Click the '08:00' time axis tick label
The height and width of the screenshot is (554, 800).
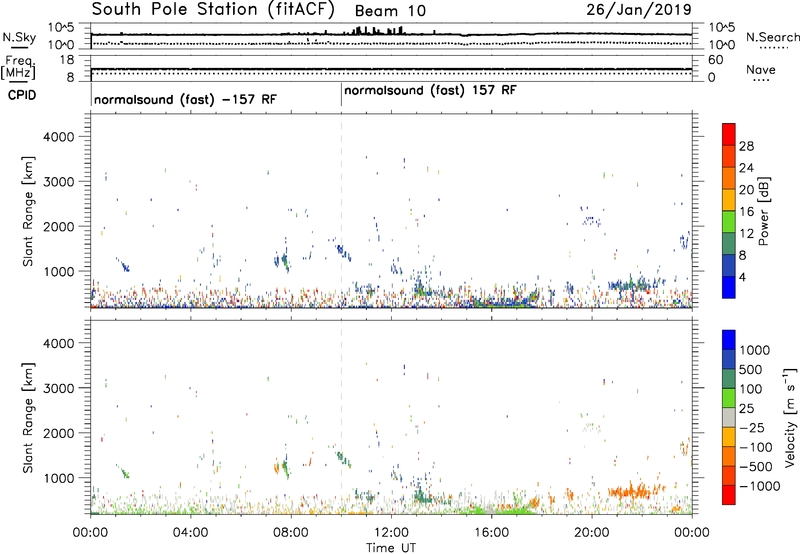click(x=291, y=533)
